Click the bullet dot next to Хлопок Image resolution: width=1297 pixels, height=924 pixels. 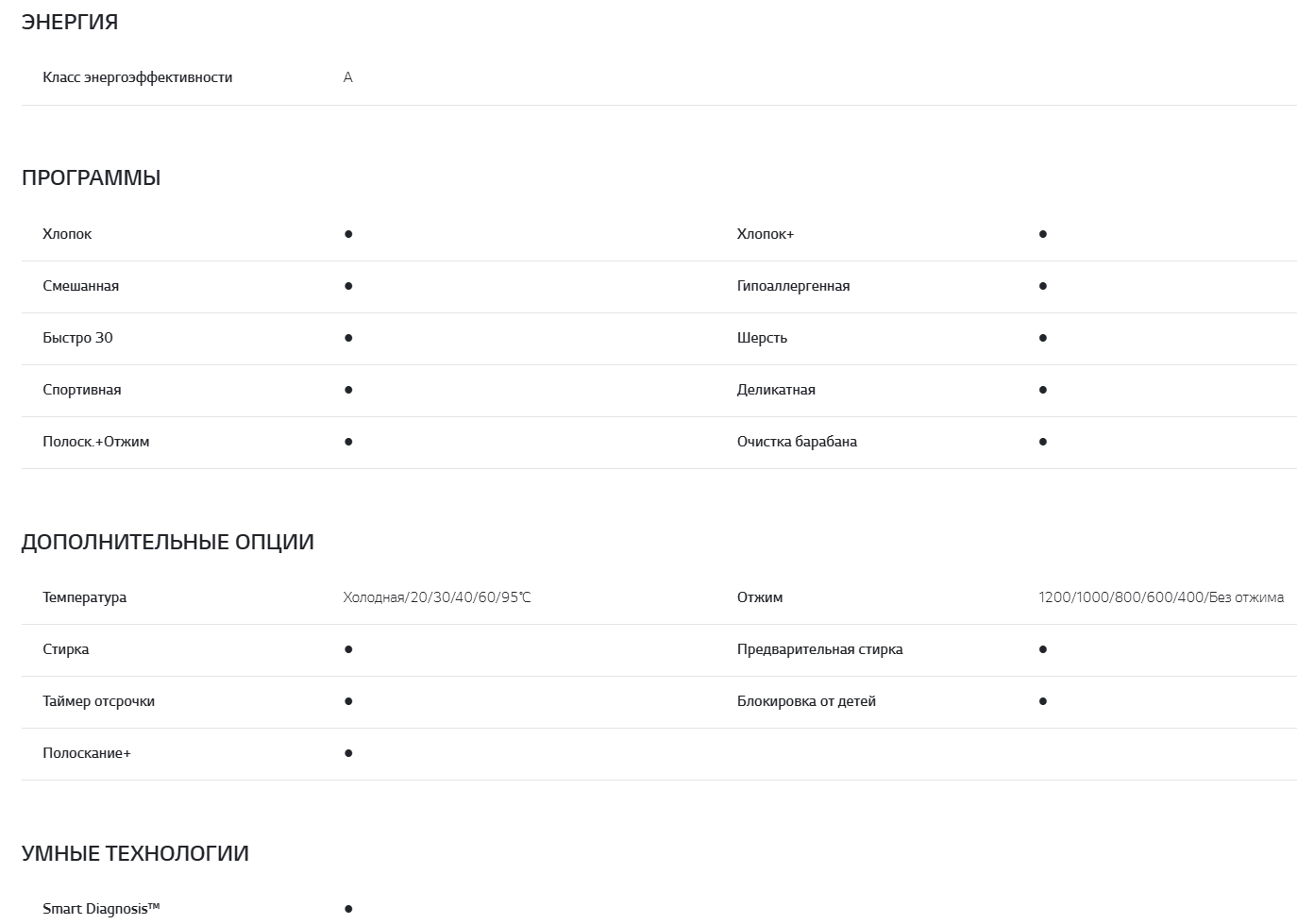pos(348,234)
